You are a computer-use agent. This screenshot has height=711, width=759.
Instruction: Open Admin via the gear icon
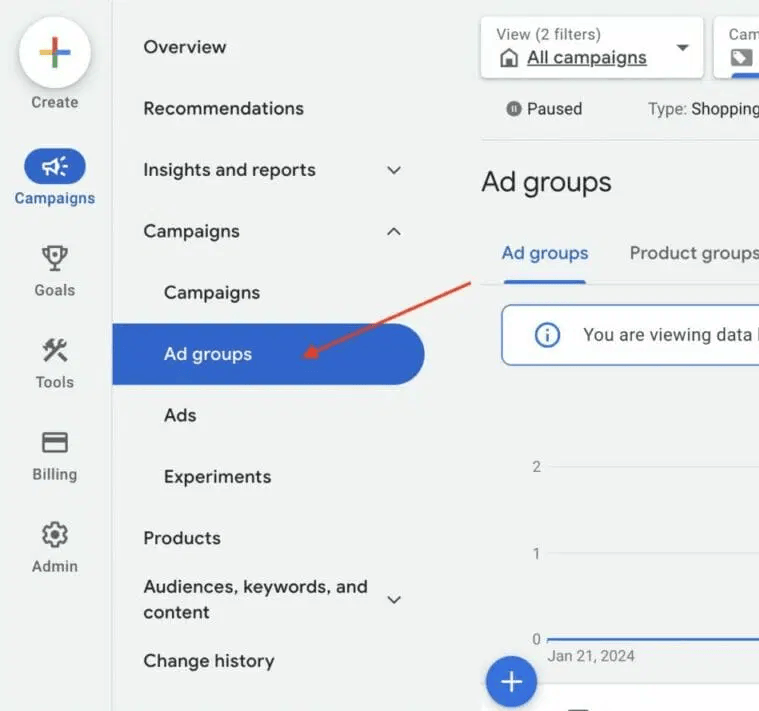click(x=55, y=535)
